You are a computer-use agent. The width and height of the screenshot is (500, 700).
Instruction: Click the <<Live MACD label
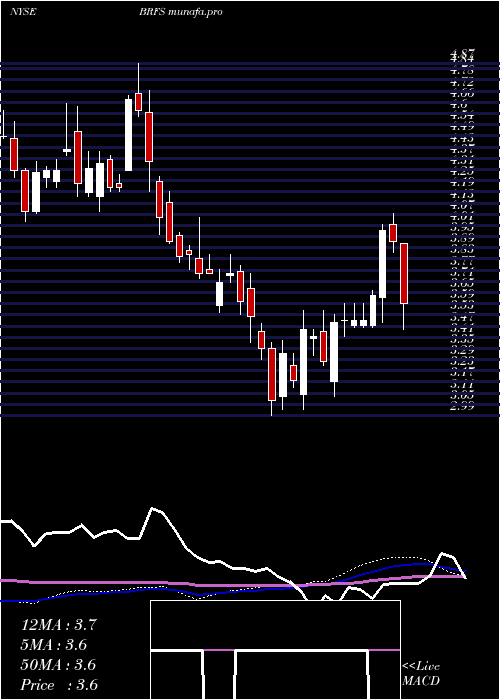(x=421, y=674)
